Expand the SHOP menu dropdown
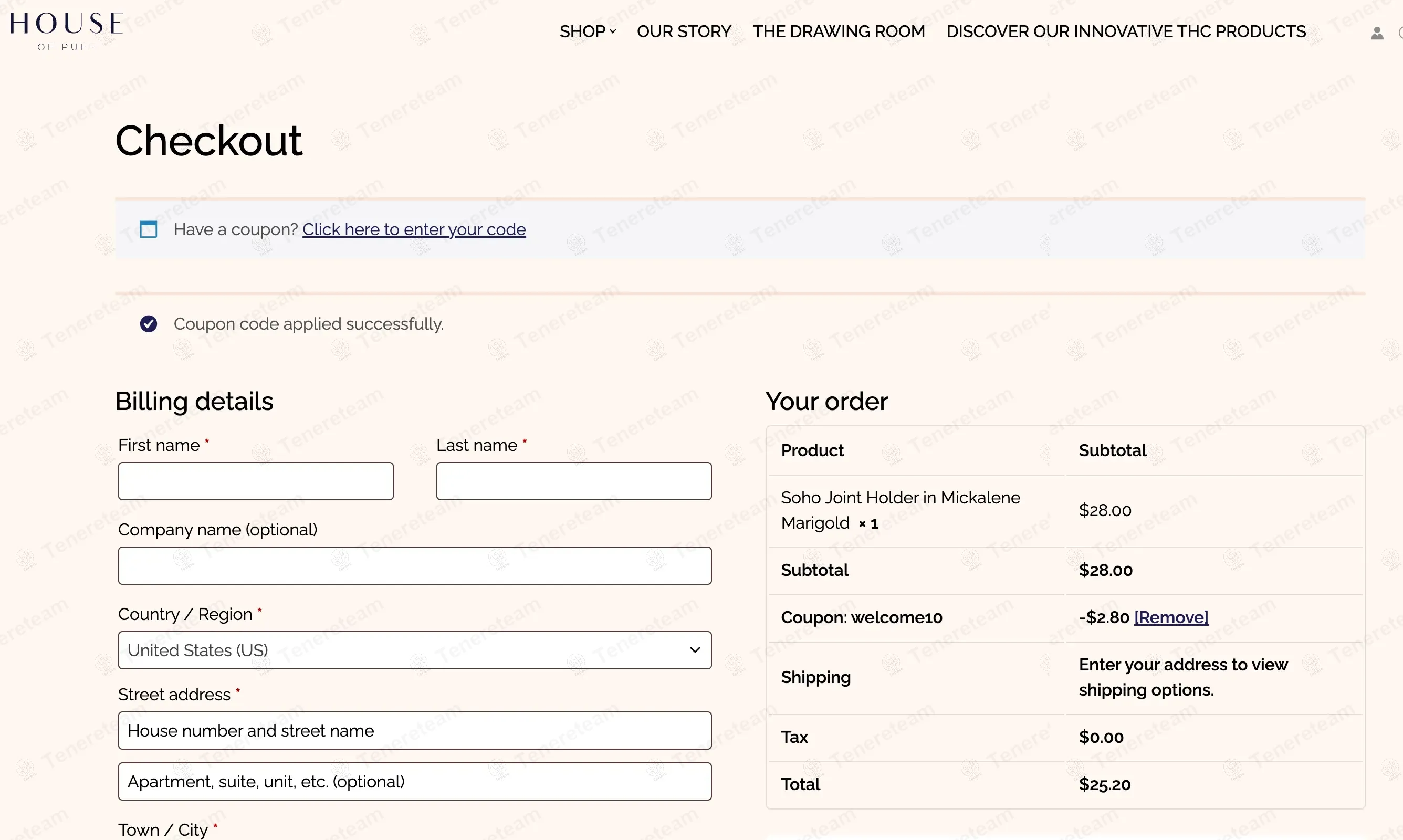 coord(588,31)
